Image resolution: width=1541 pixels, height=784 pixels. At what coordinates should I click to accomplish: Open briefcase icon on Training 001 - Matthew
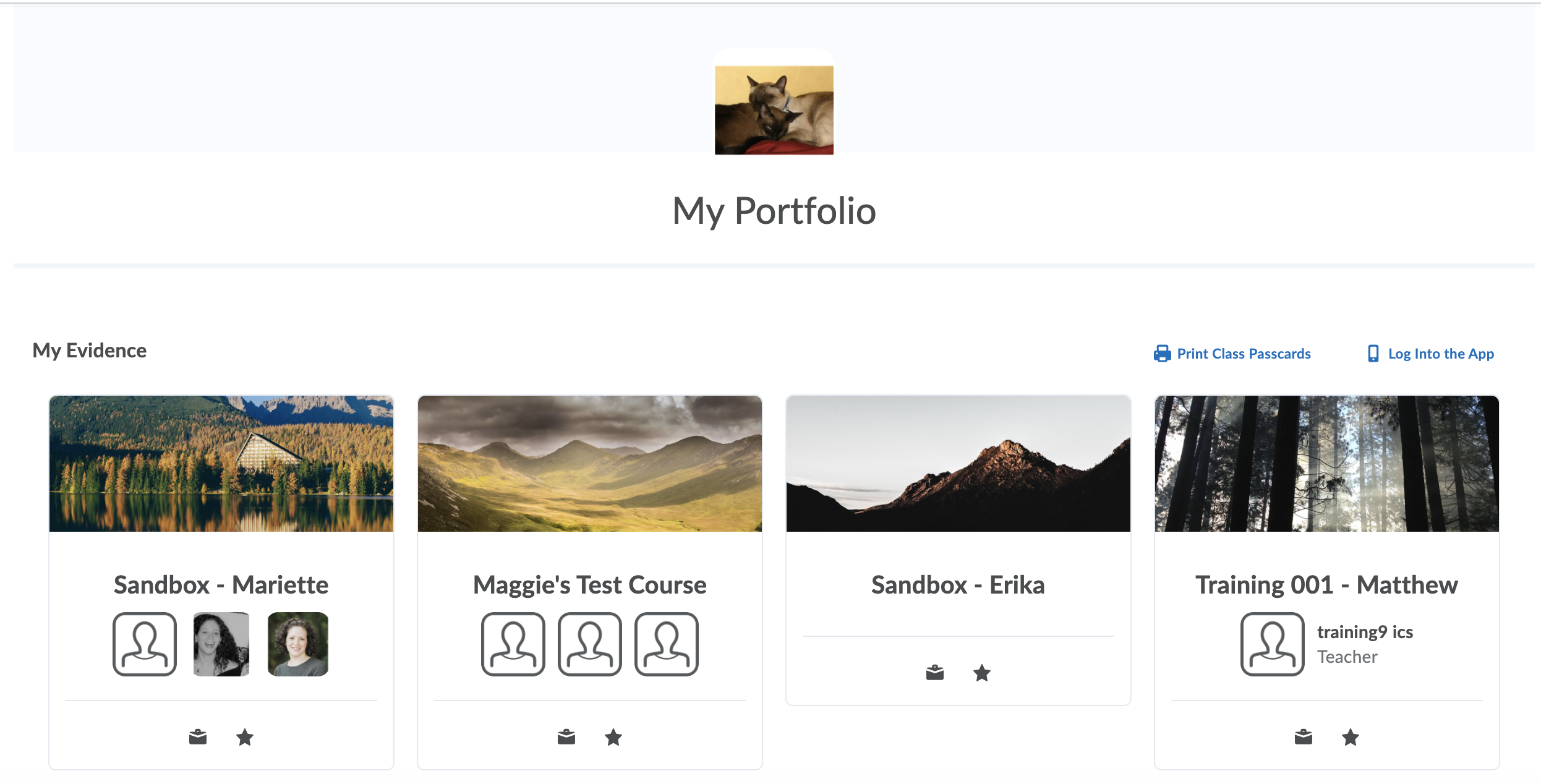pyautogui.click(x=1304, y=737)
